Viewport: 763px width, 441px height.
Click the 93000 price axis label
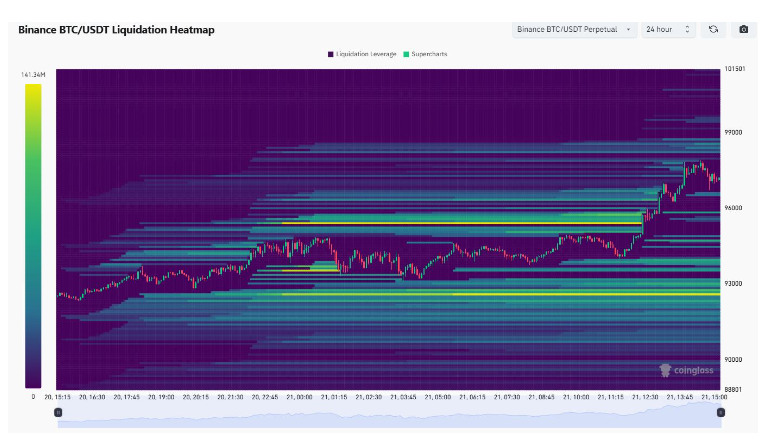(734, 284)
